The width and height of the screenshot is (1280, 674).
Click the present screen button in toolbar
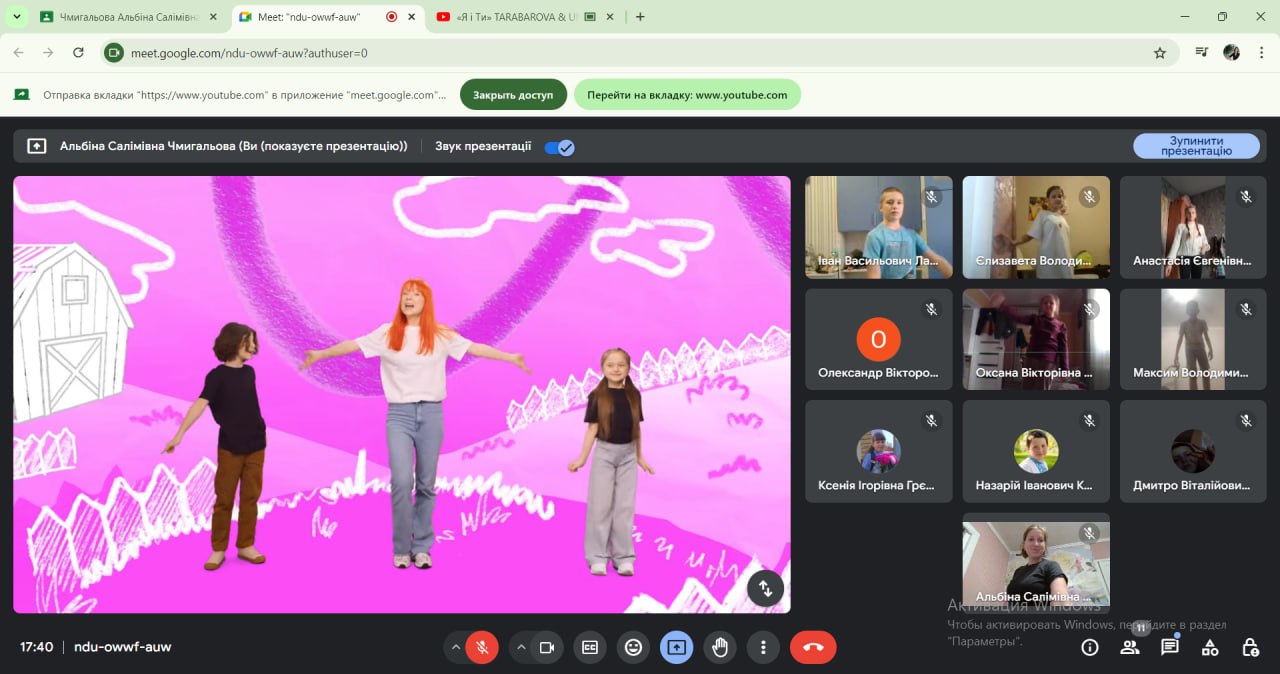pos(676,647)
